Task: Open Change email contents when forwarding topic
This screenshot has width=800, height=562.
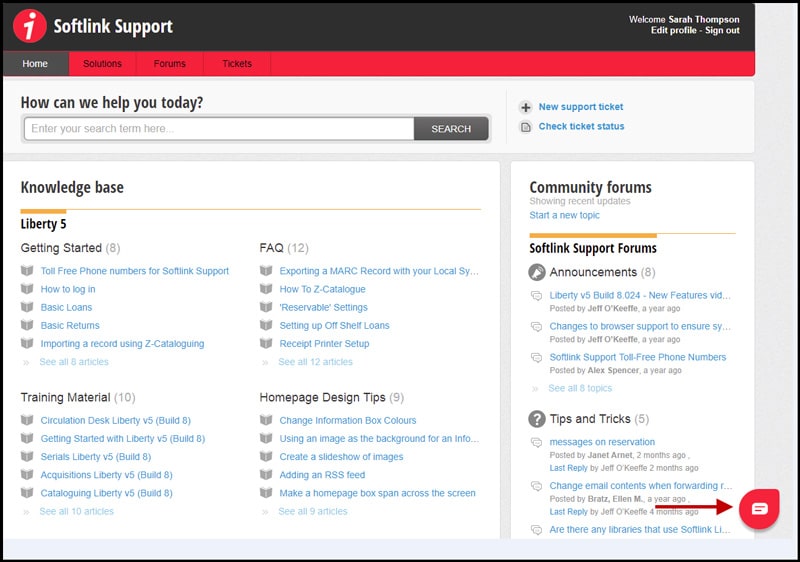Action: 641,486
